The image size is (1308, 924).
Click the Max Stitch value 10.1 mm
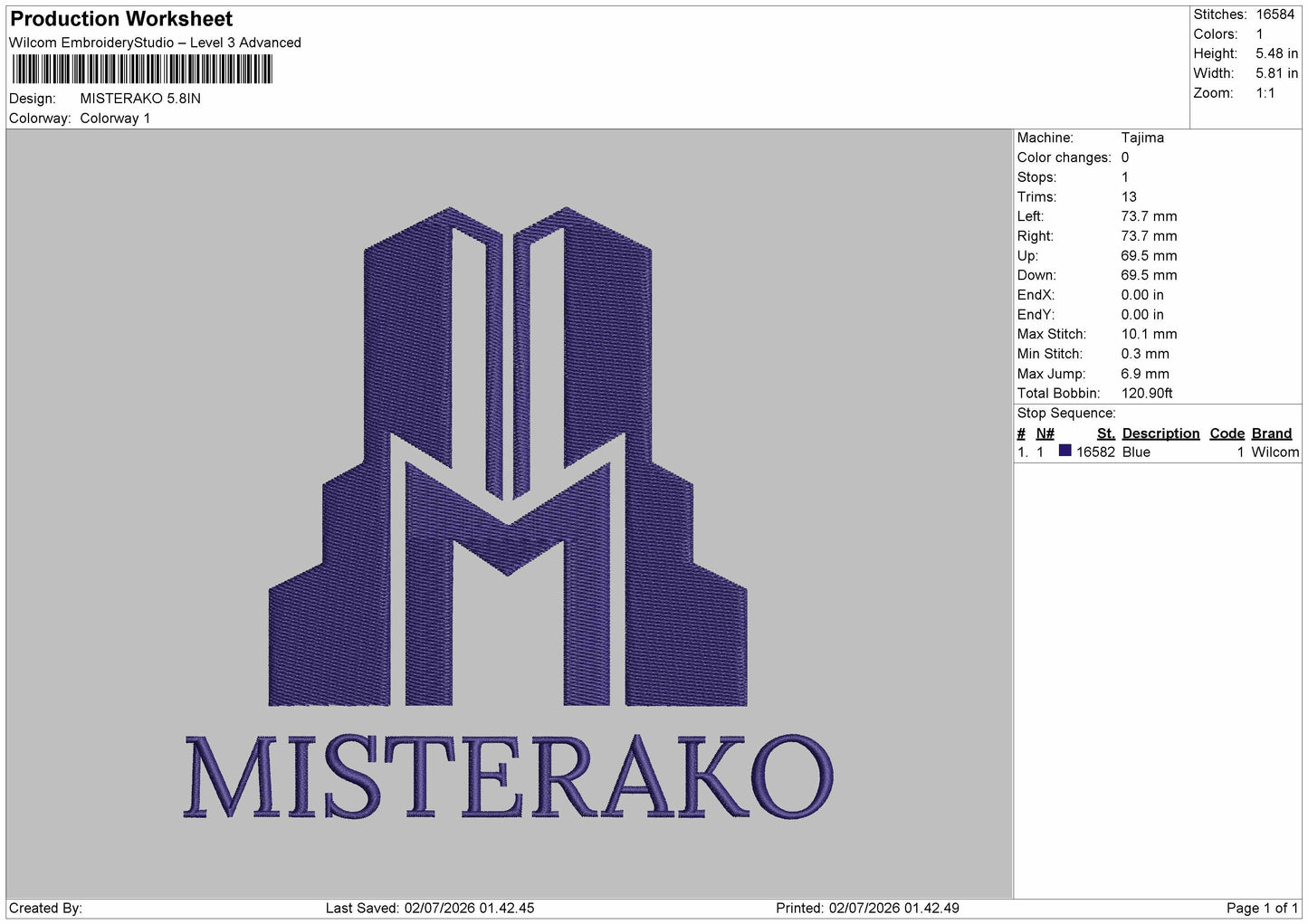[1149, 334]
